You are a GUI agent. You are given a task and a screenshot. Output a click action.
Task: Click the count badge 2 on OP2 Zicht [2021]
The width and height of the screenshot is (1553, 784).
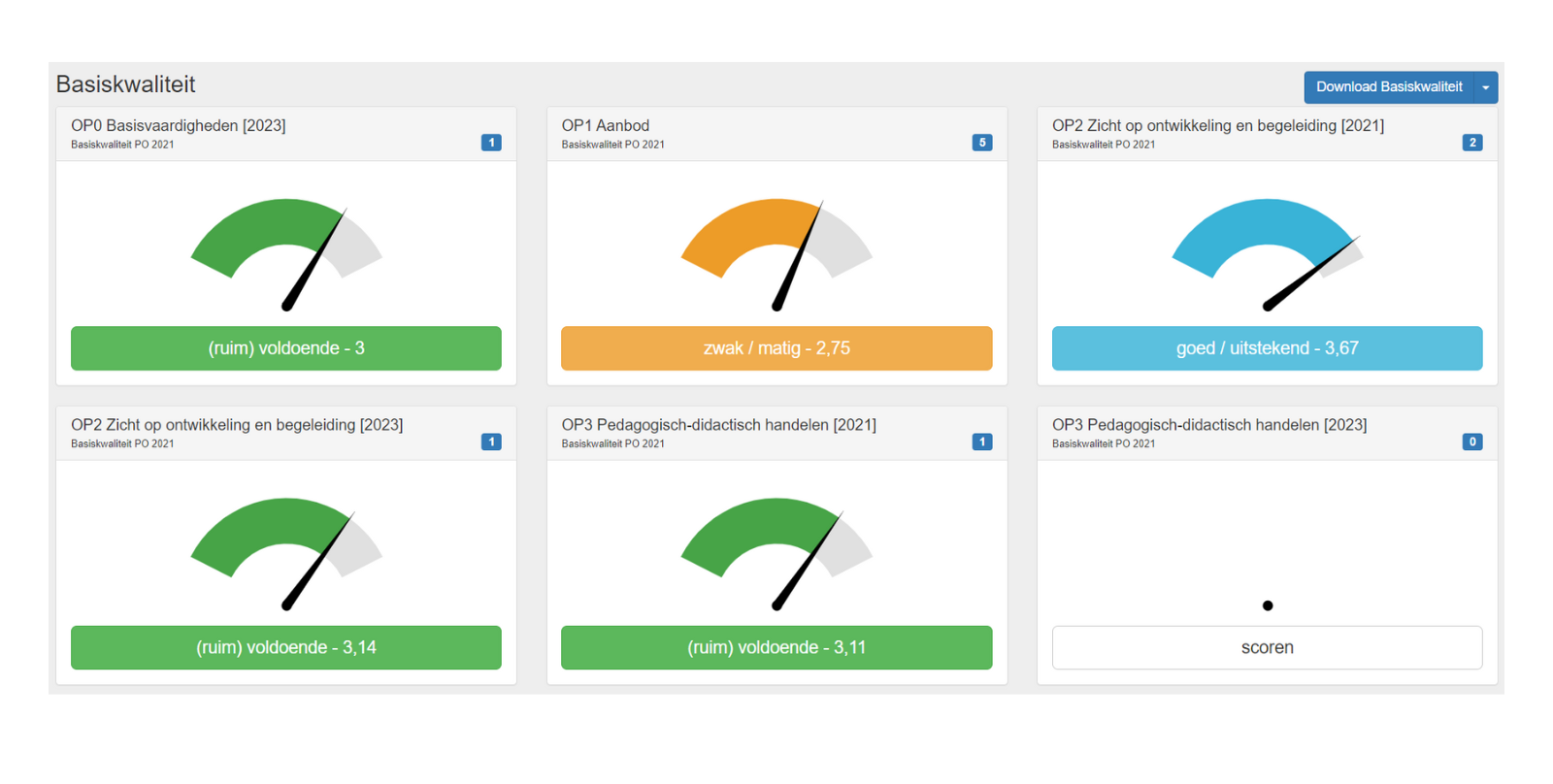pos(1471,143)
